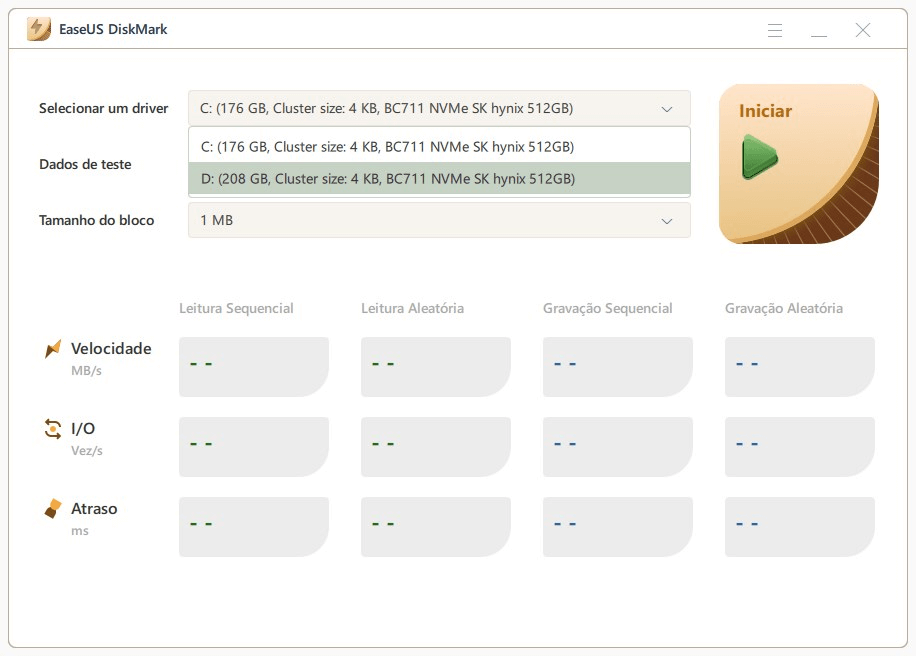
Task: Click the green play arrow icon
Action: click(x=759, y=157)
